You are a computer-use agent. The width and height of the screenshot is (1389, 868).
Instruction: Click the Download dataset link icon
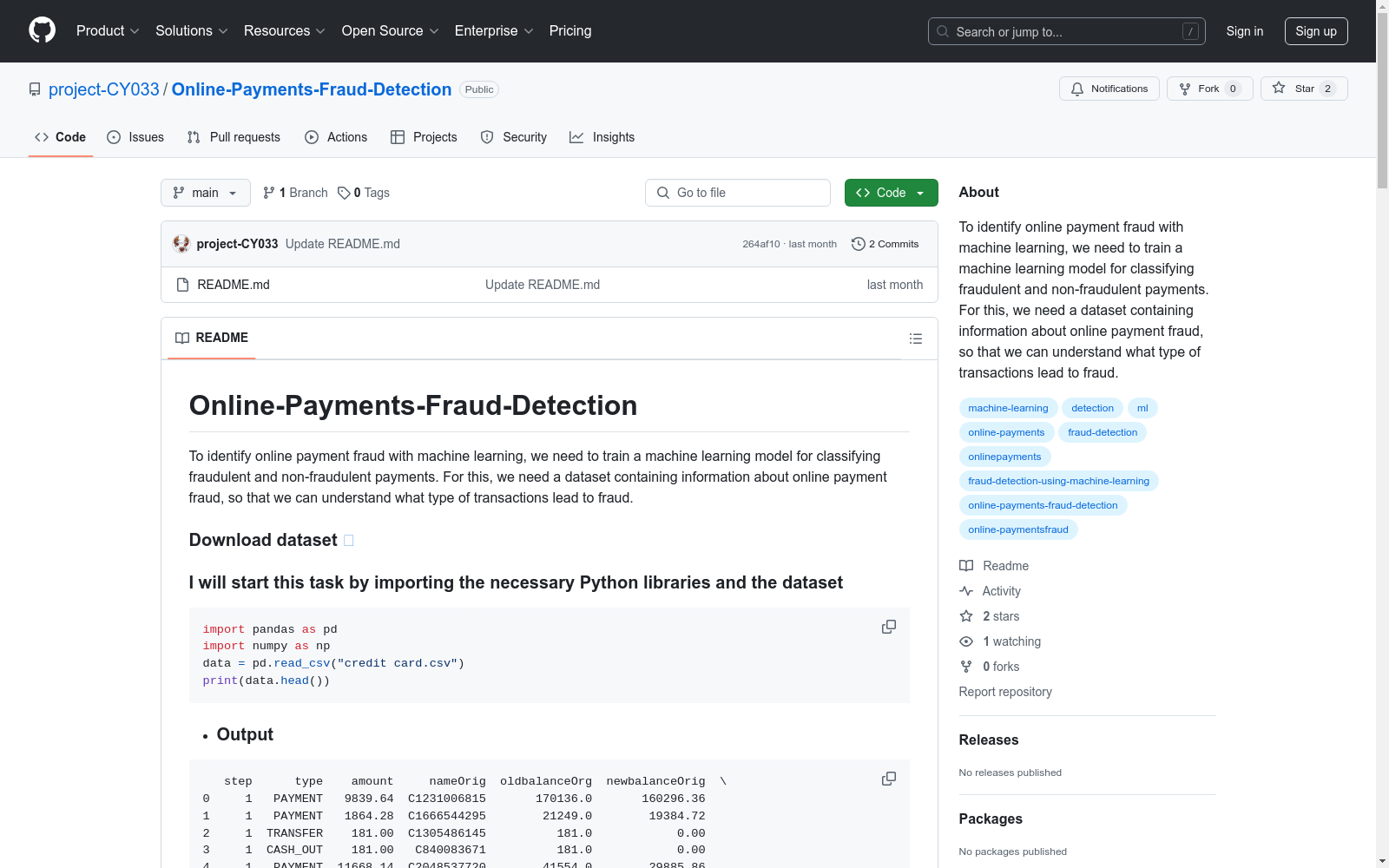pos(349,541)
